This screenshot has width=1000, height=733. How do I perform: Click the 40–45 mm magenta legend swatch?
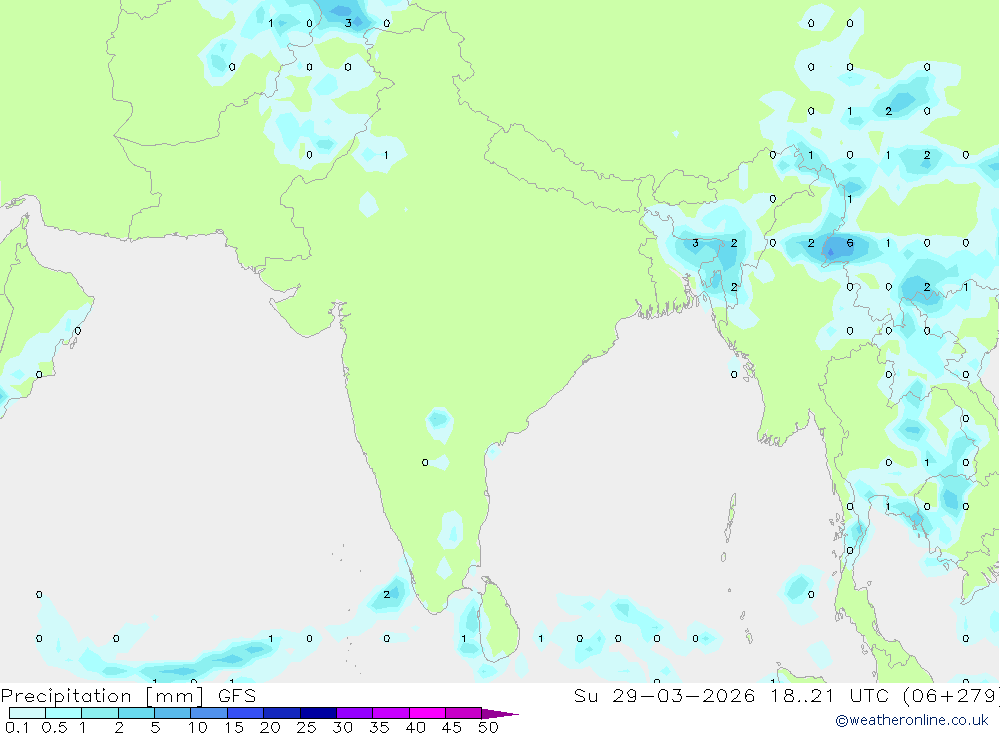click(x=427, y=713)
